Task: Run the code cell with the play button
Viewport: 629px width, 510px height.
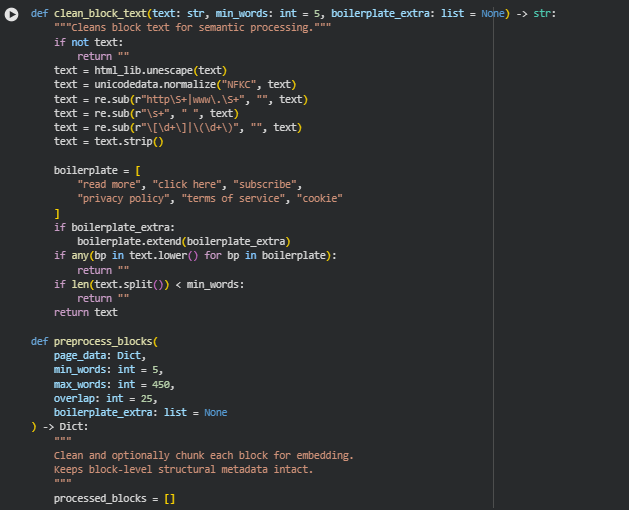Action: (x=13, y=14)
